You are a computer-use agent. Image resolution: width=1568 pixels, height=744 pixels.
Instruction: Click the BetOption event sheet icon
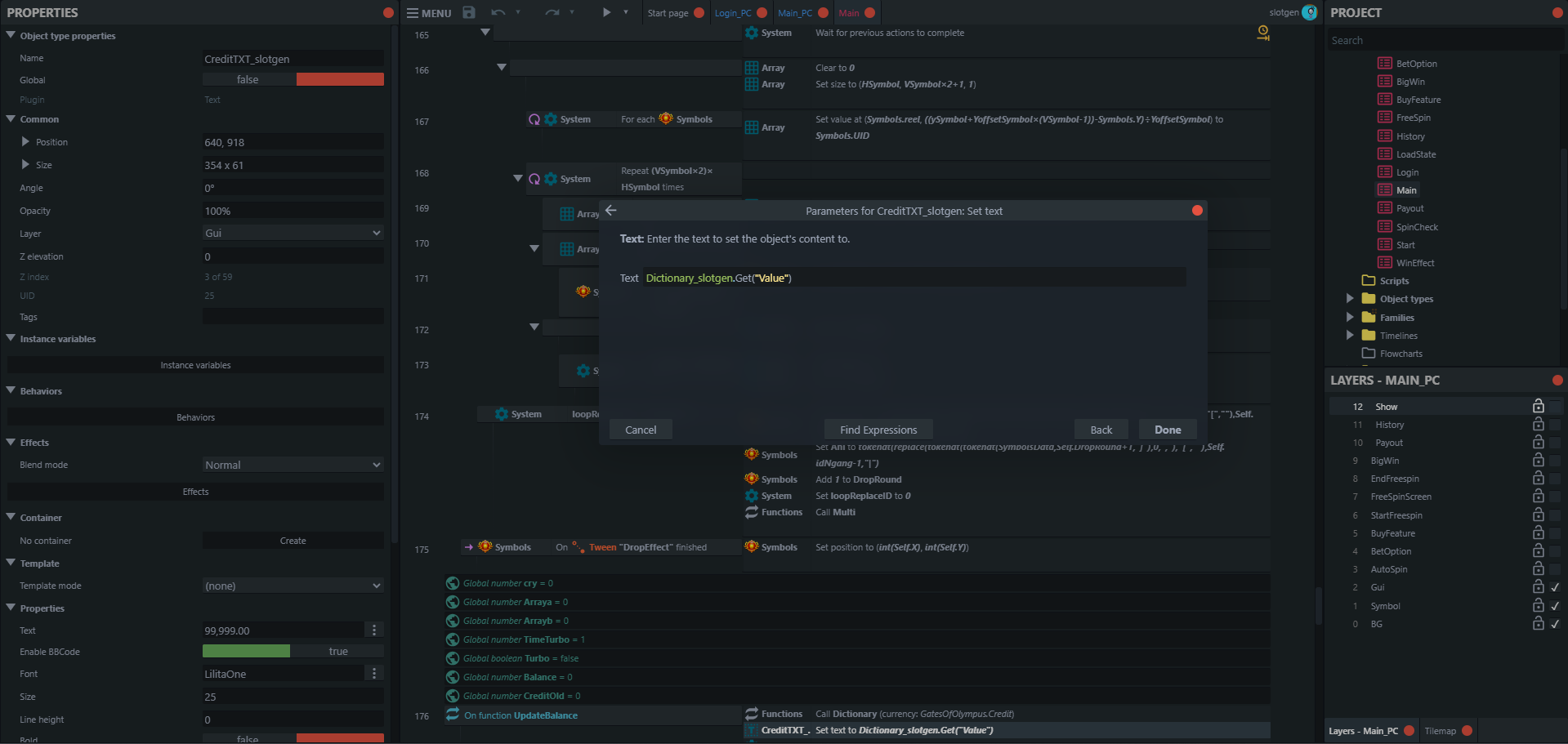tap(1385, 63)
